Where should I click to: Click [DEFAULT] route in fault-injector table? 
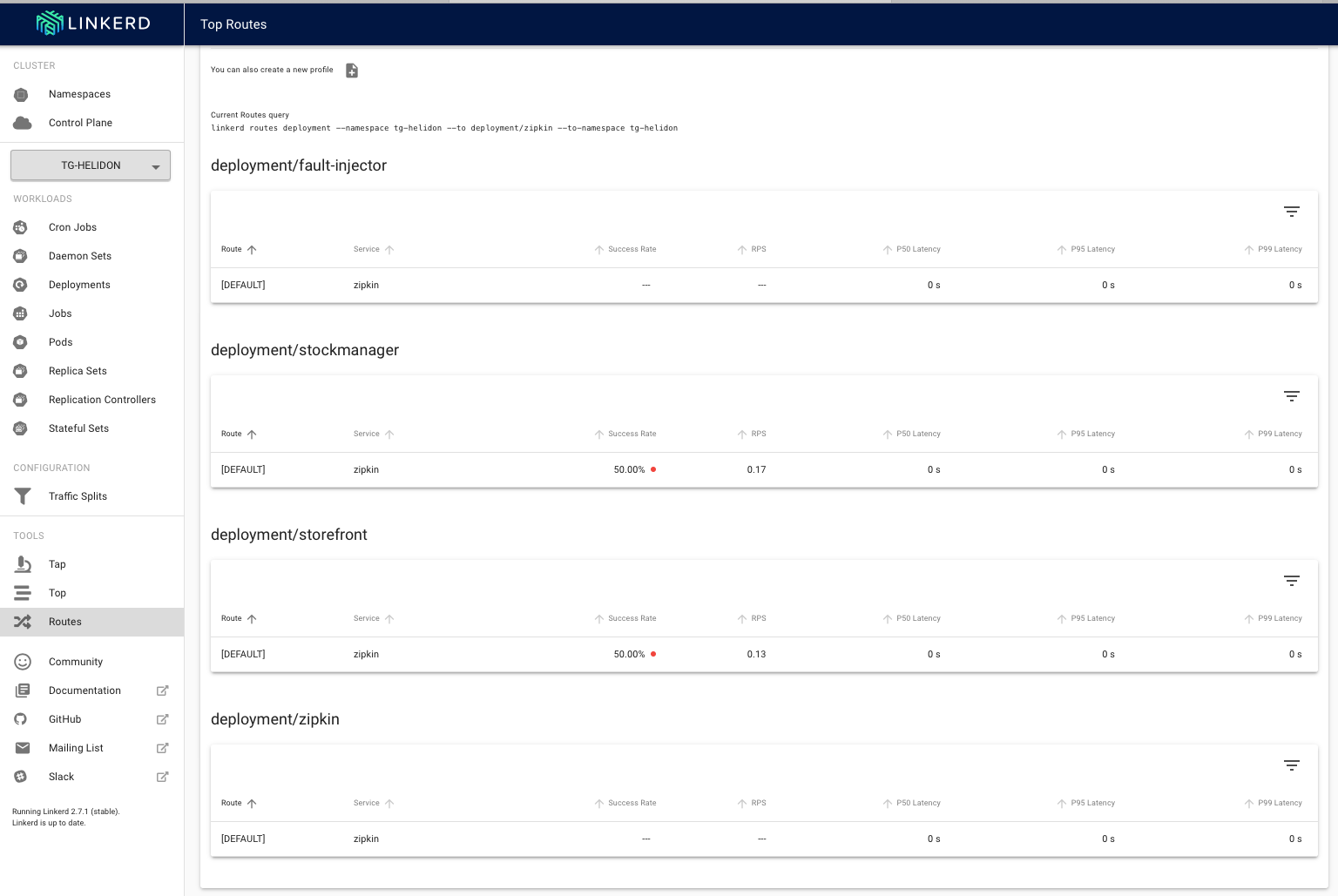tap(243, 285)
